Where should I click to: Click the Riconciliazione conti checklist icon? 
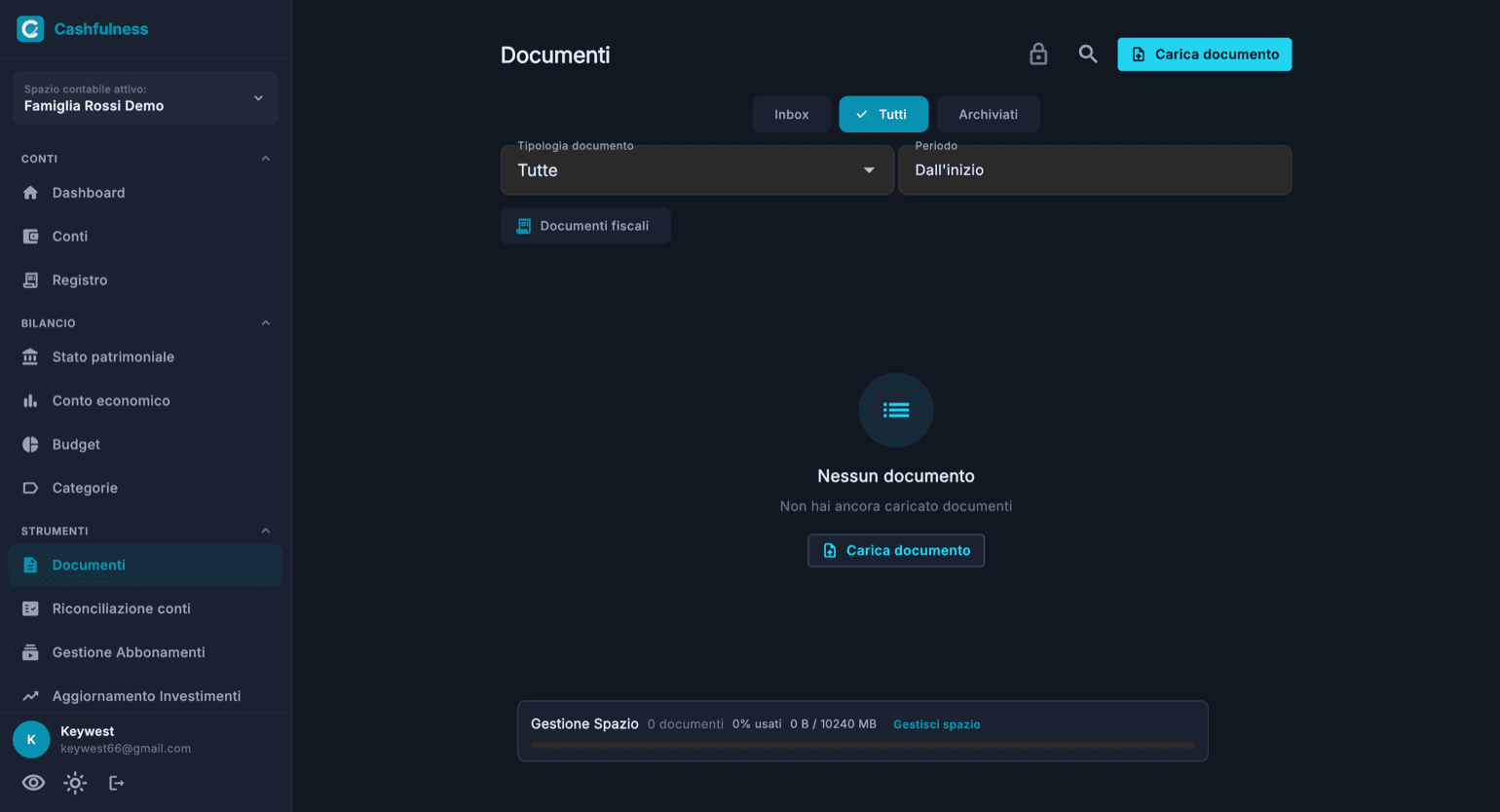30,609
